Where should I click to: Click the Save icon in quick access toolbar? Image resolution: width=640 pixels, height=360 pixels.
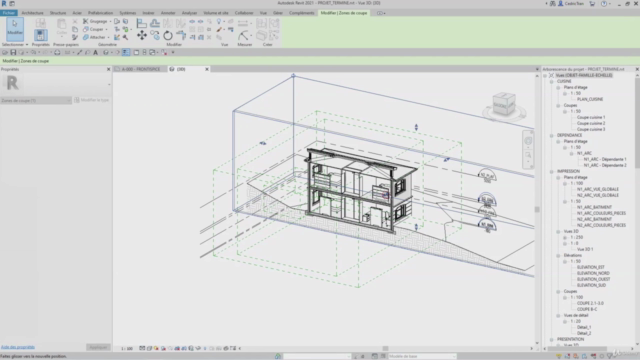[13, 52]
